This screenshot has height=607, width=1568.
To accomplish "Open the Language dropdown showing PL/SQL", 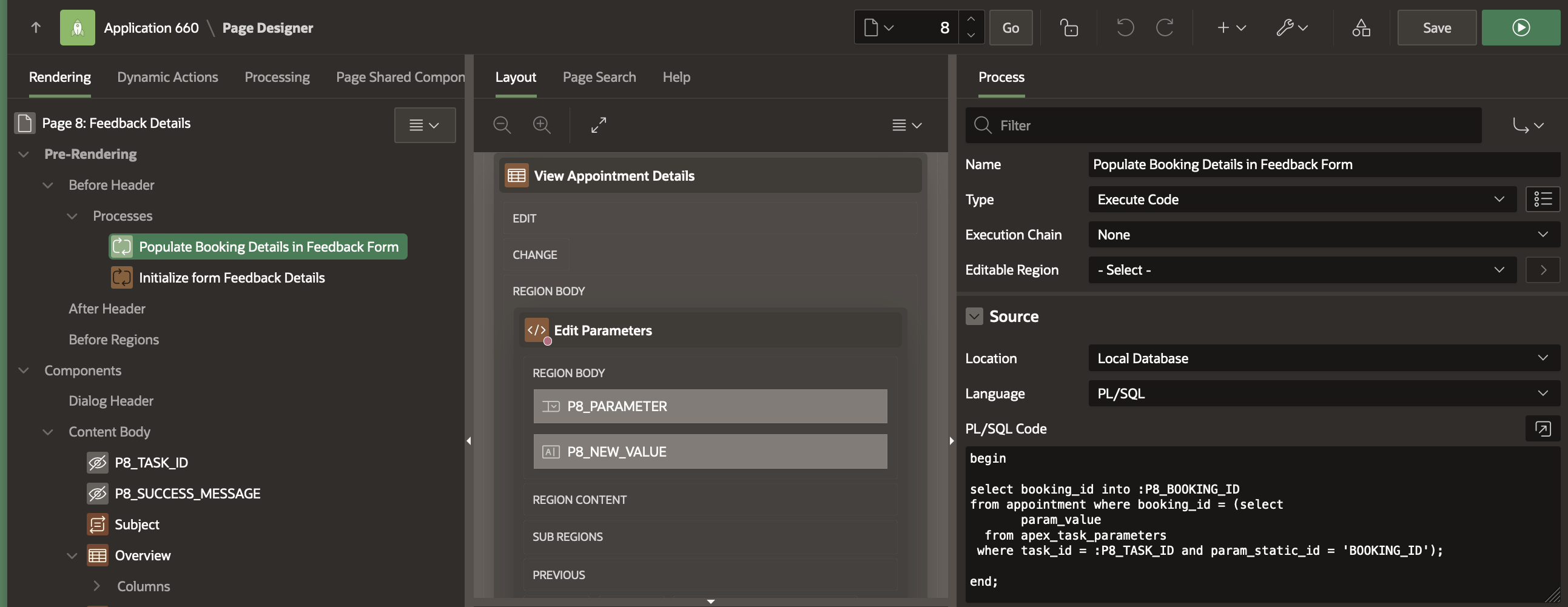I will (1324, 394).
